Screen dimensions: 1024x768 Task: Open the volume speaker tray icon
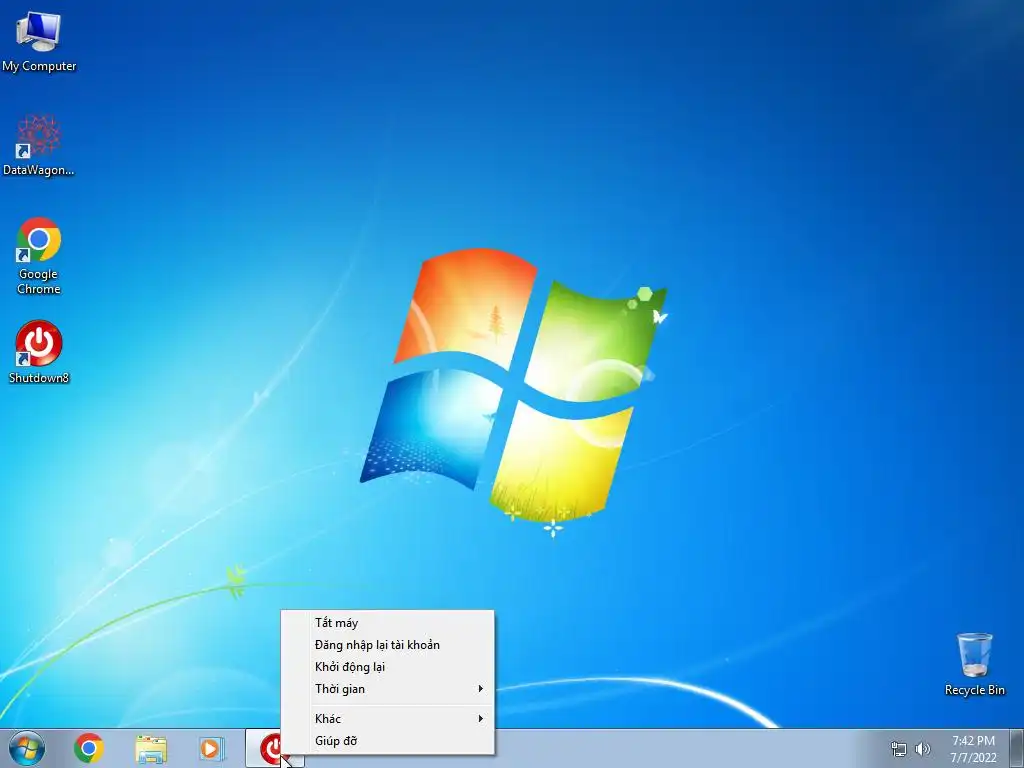(922, 749)
